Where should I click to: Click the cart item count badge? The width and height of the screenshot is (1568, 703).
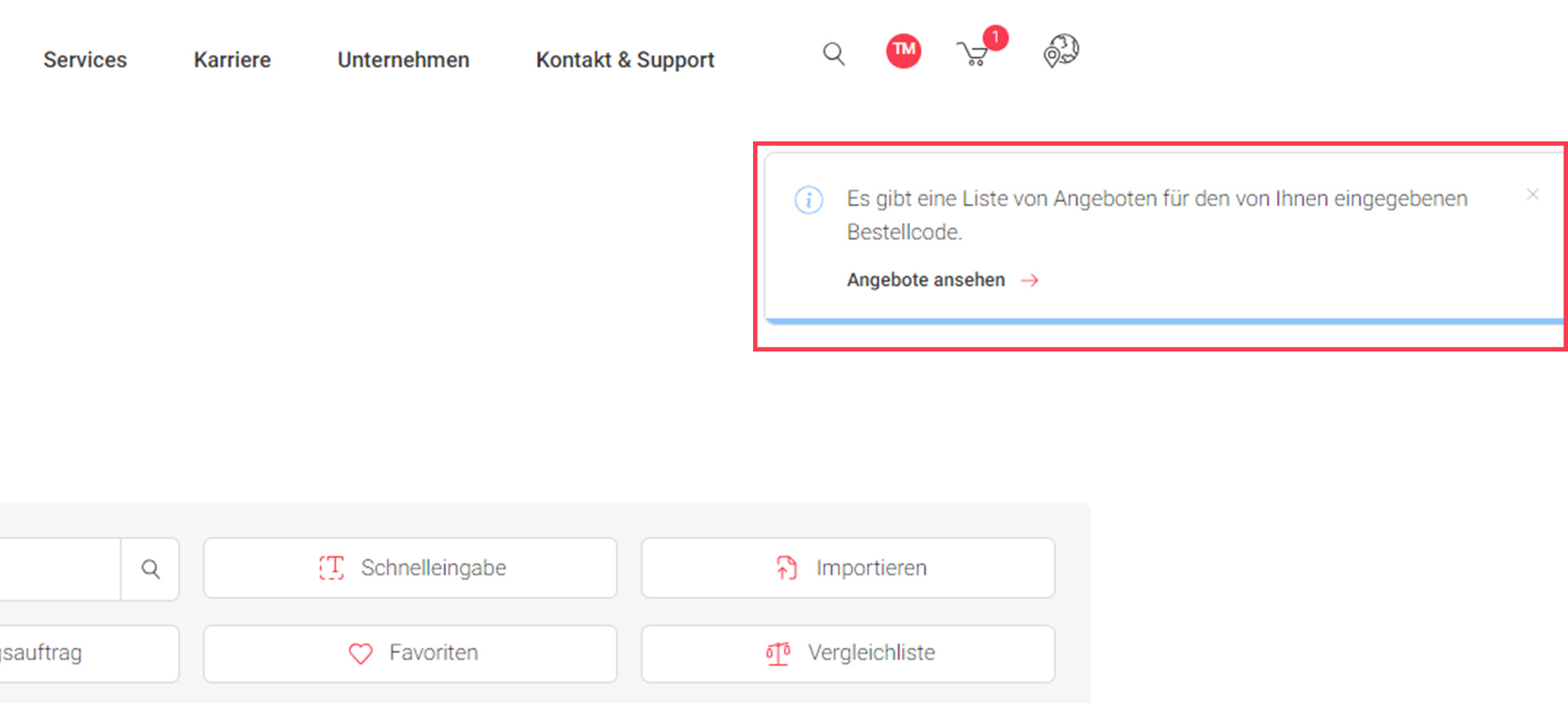[x=995, y=37]
